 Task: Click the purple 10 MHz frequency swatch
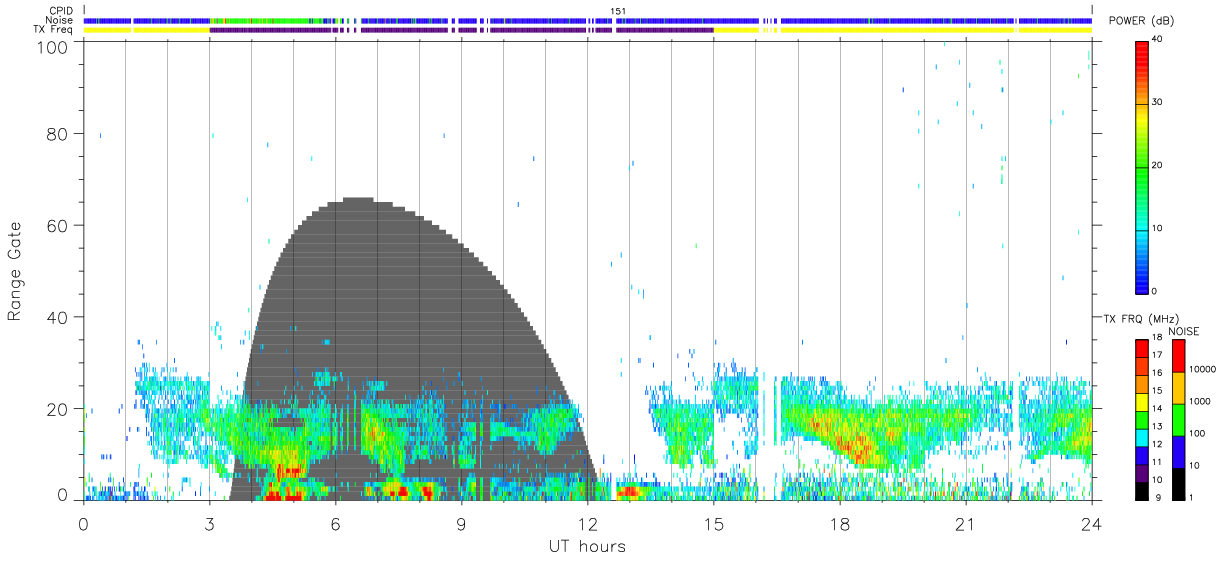tap(1142, 473)
